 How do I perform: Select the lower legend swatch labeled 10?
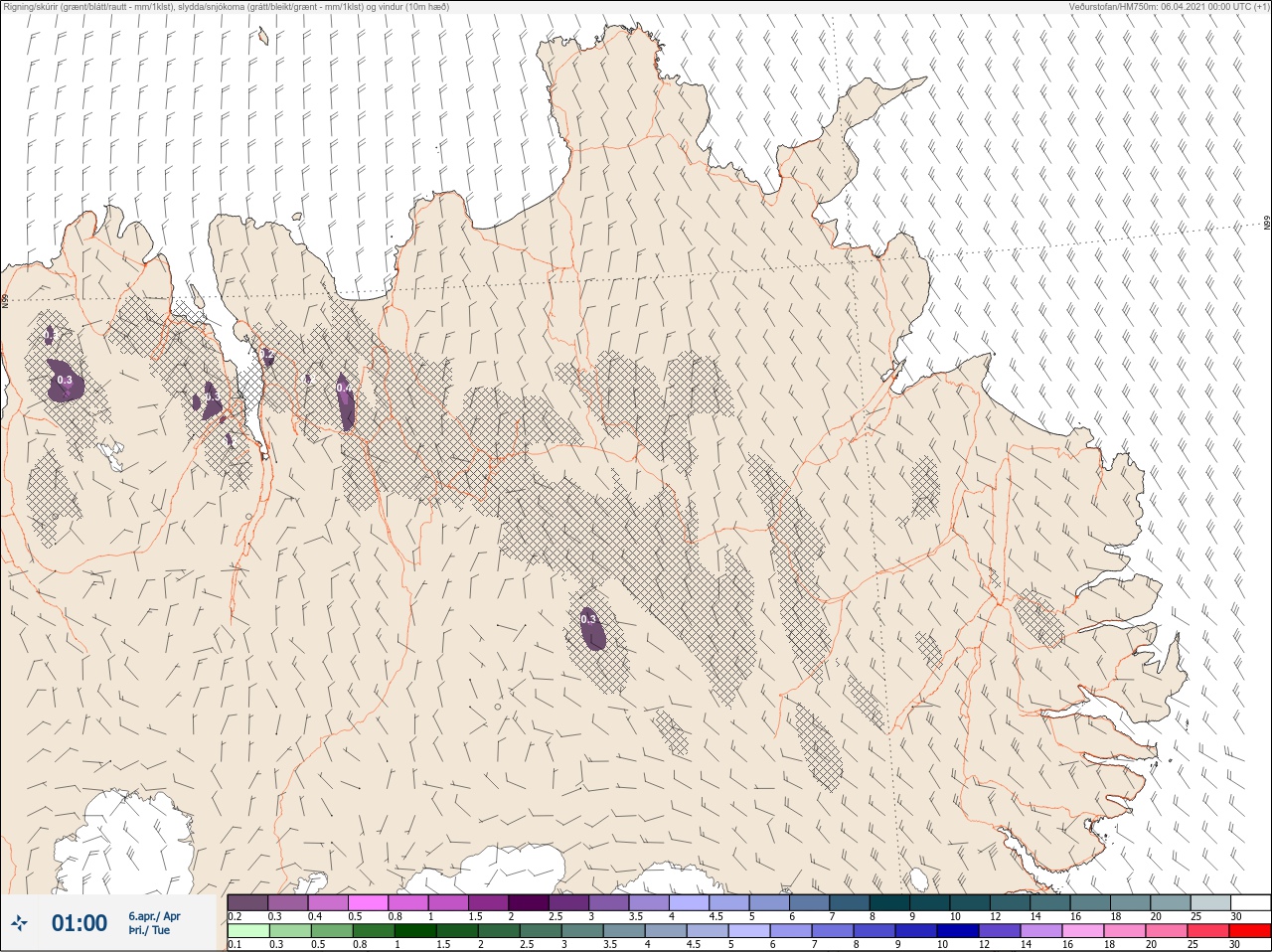coord(958,931)
